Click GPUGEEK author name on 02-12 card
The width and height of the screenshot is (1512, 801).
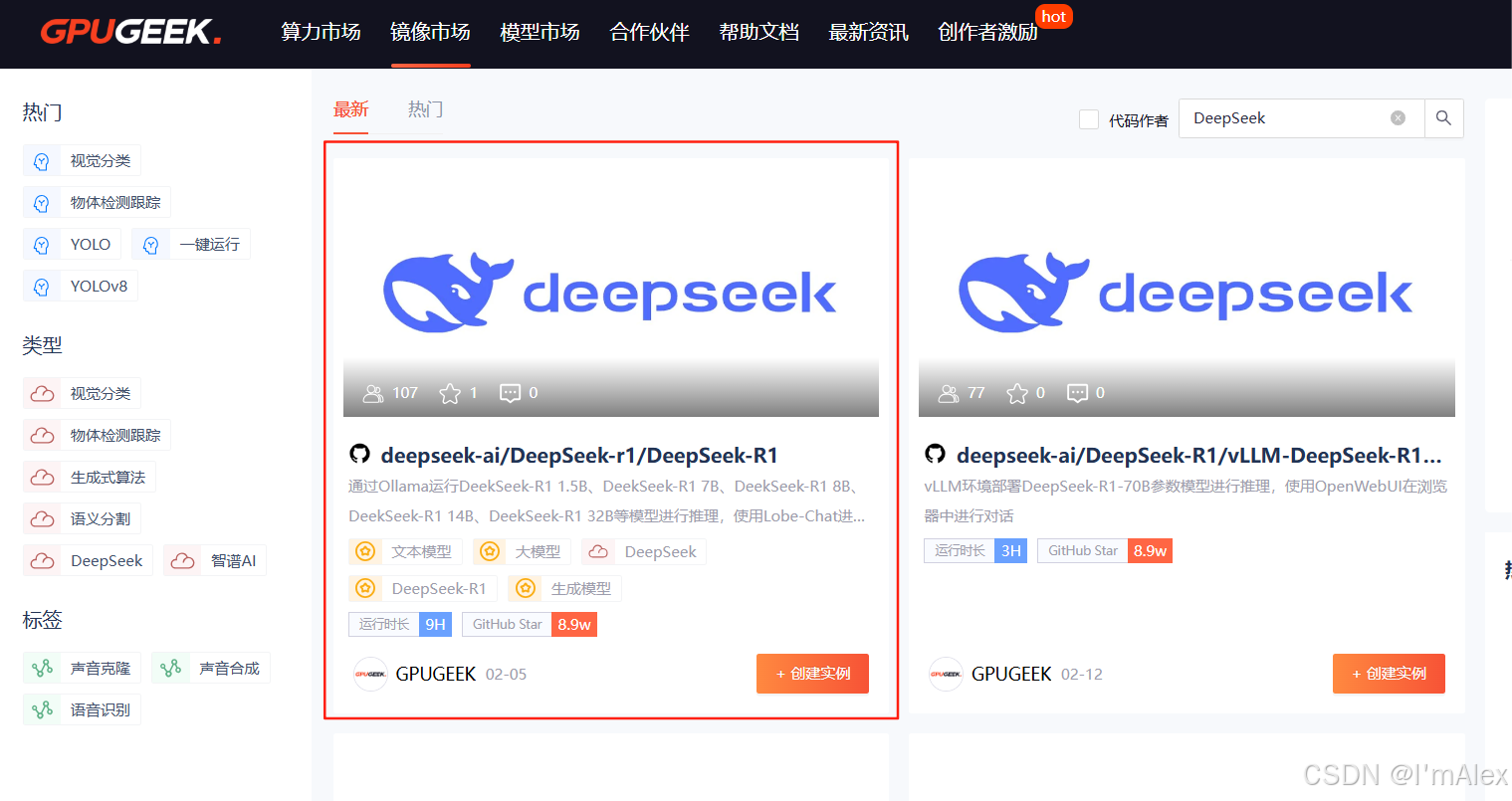click(x=1011, y=674)
